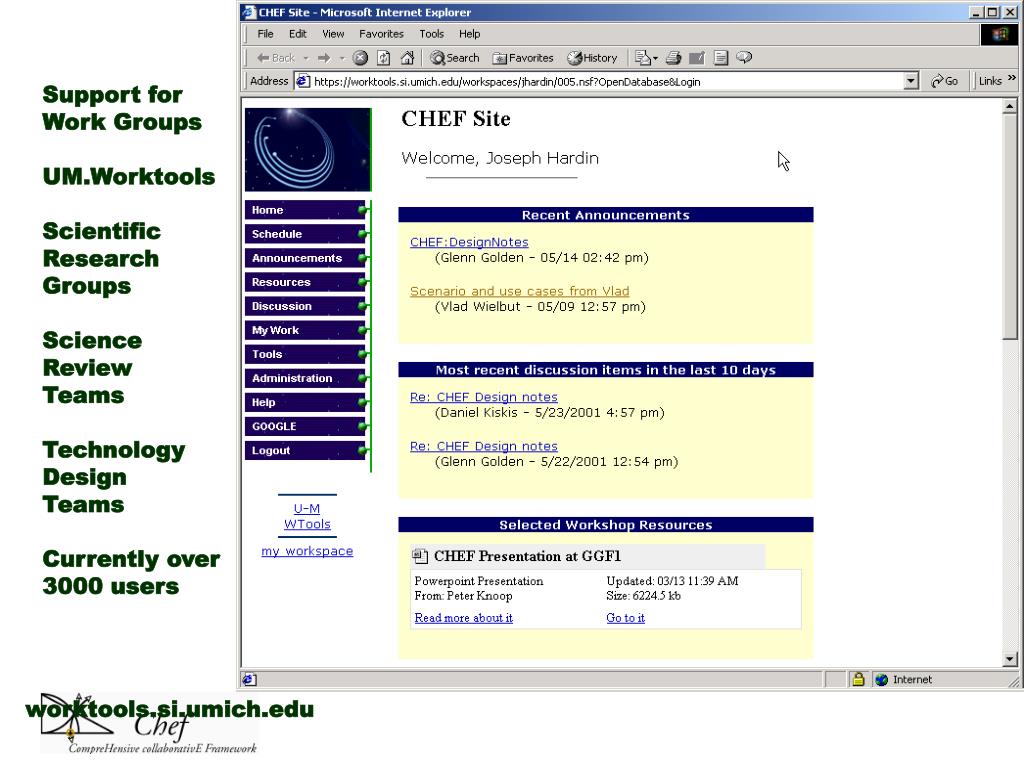
Task: Open Discussion in the site navigation
Action: pyautogui.click(x=306, y=306)
